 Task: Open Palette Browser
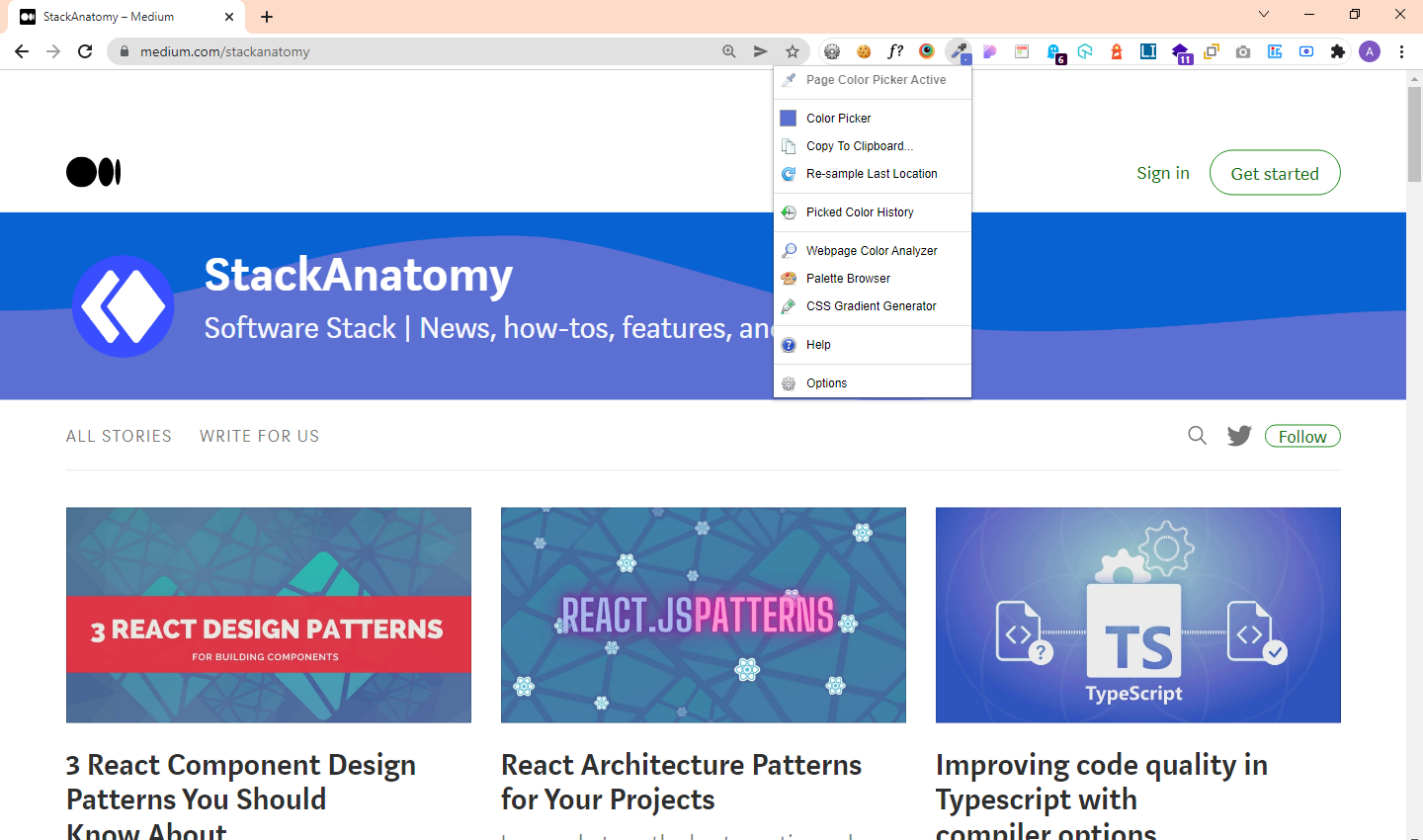873,279
